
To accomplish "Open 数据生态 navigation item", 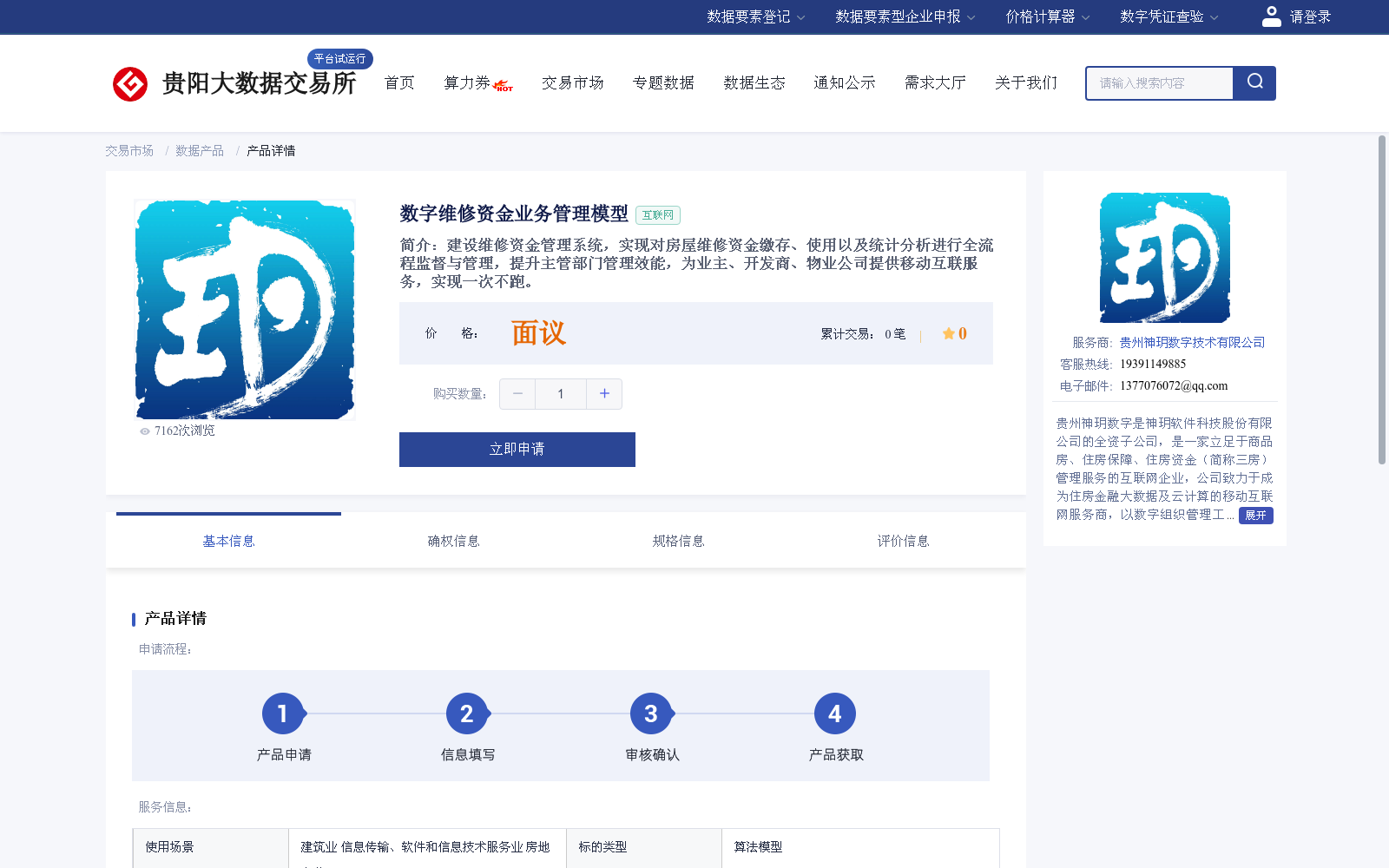I will pos(754,83).
